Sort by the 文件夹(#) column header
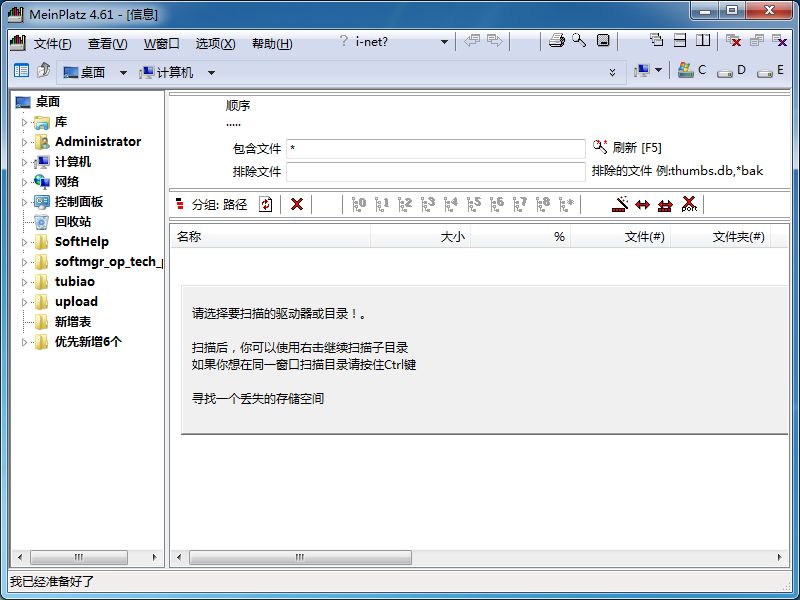 (x=720, y=237)
